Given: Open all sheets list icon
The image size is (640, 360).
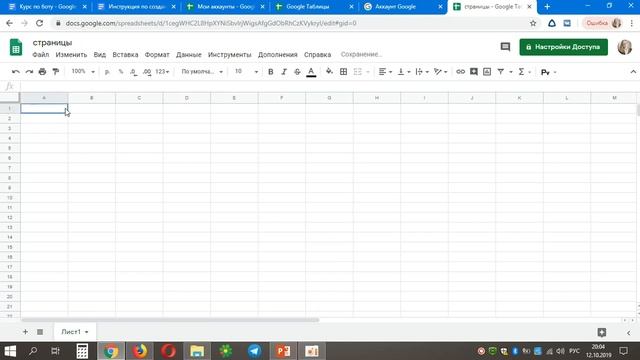Looking at the screenshot, I should (40, 332).
